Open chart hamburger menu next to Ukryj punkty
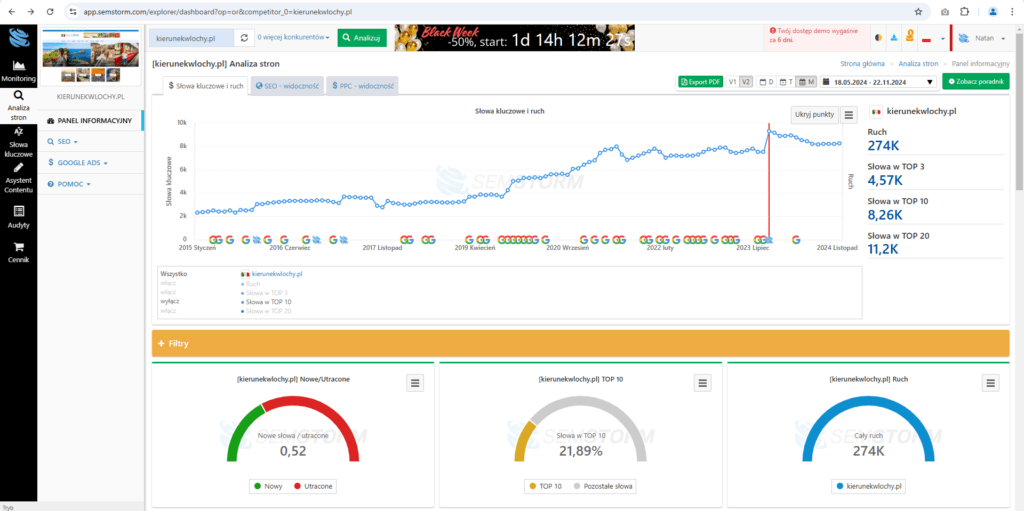The width and height of the screenshot is (1024, 511). (848, 115)
